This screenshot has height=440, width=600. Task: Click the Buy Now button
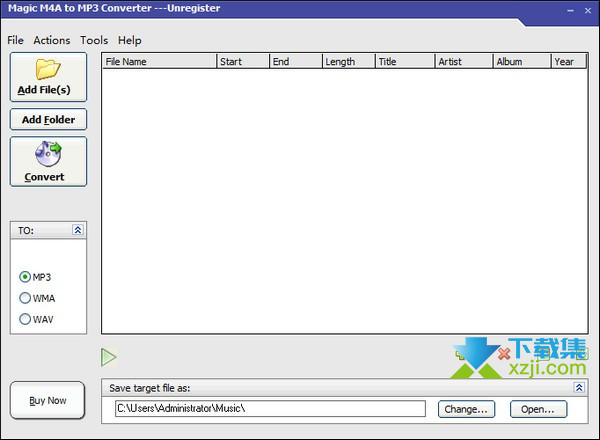click(47, 400)
